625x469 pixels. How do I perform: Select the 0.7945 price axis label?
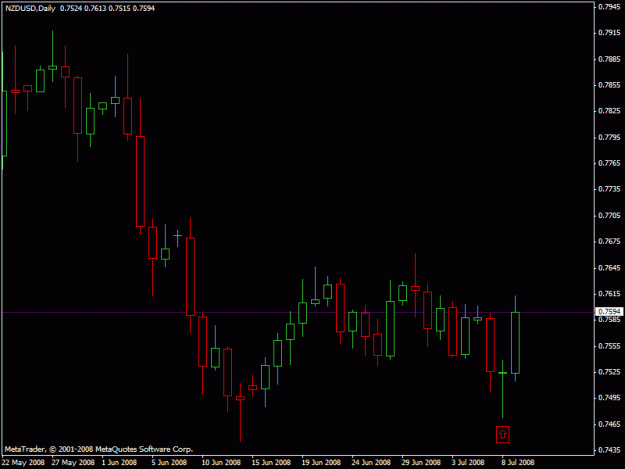click(609, 7)
